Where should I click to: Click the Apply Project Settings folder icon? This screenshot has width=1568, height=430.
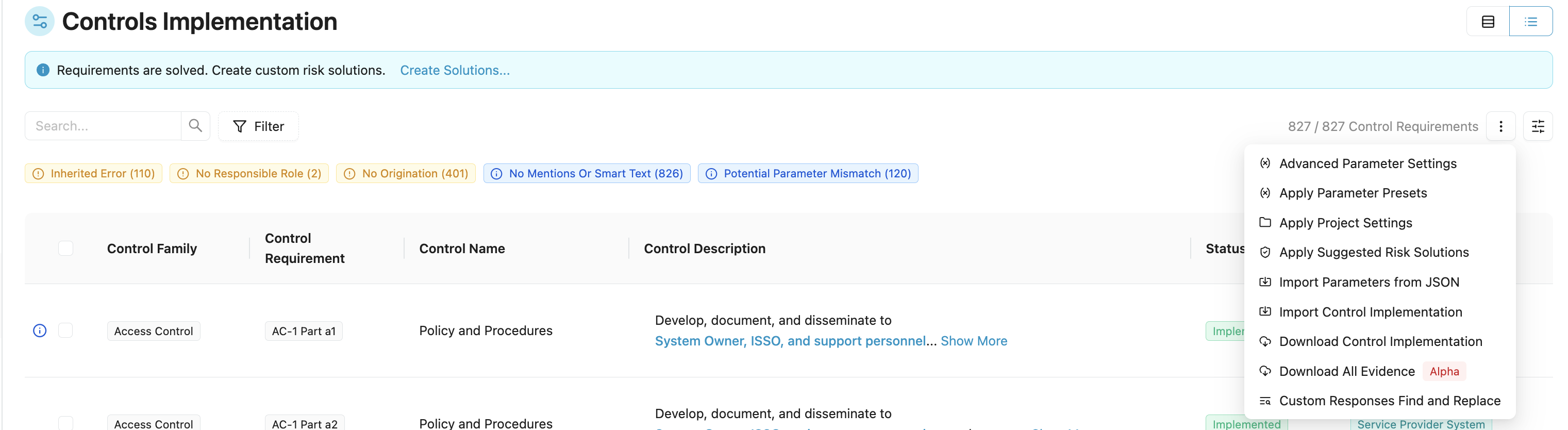[x=1265, y=222]
